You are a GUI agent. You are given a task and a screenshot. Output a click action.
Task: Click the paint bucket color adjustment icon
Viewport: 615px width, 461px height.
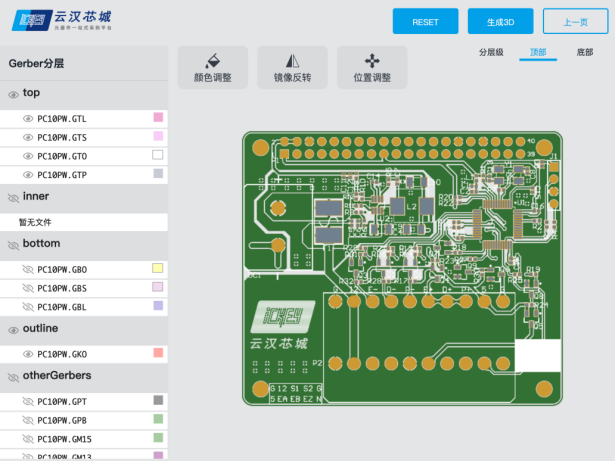pyautogui.click(x=212, y=60)
